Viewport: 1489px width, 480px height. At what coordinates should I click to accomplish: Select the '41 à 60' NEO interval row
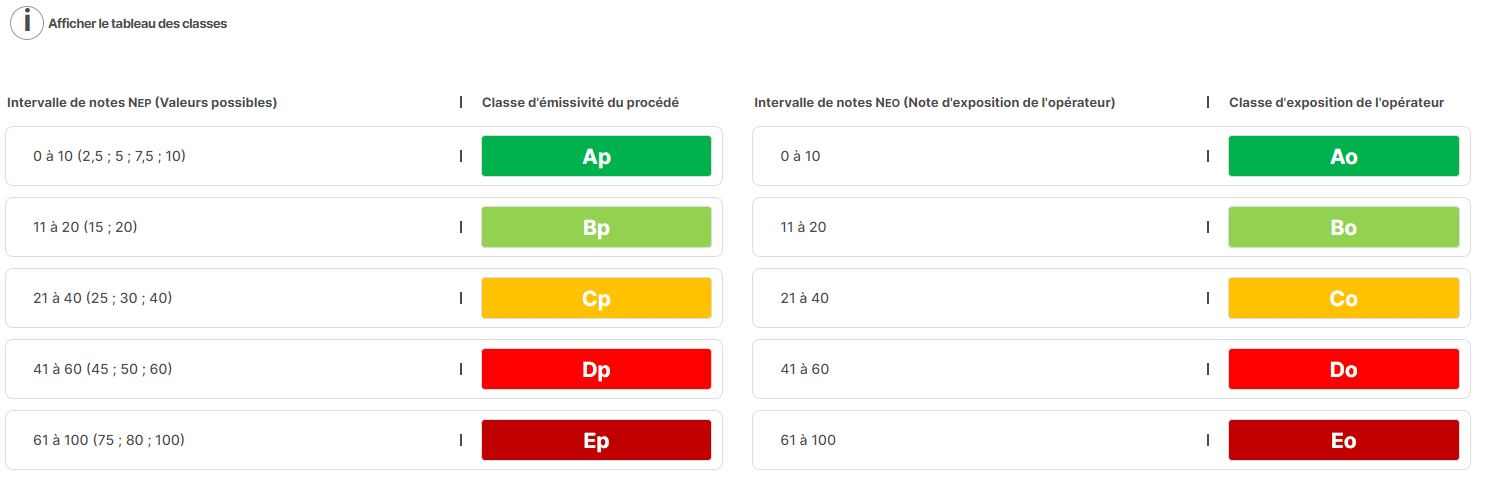[x=1111, y=369]
